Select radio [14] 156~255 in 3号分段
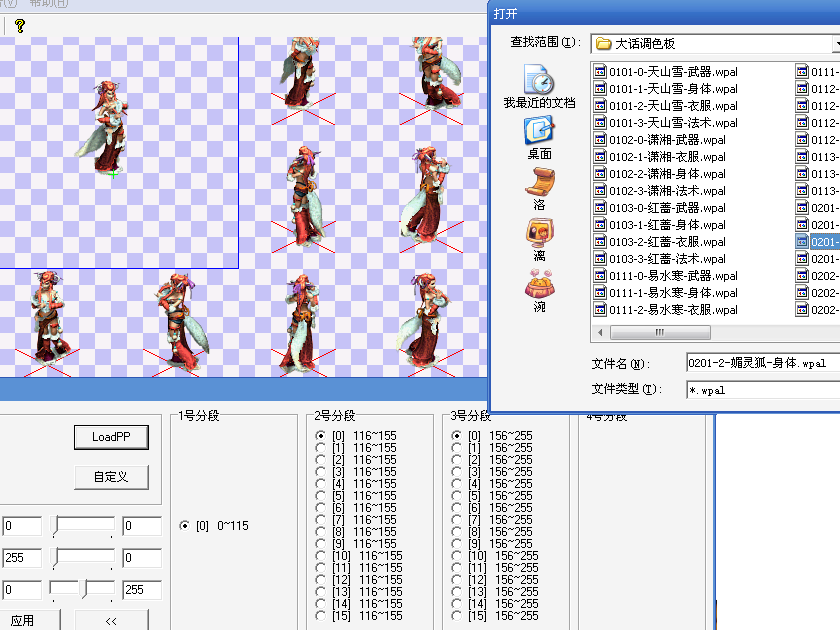This screenshot has height=630, width=840. click(456, 604)
